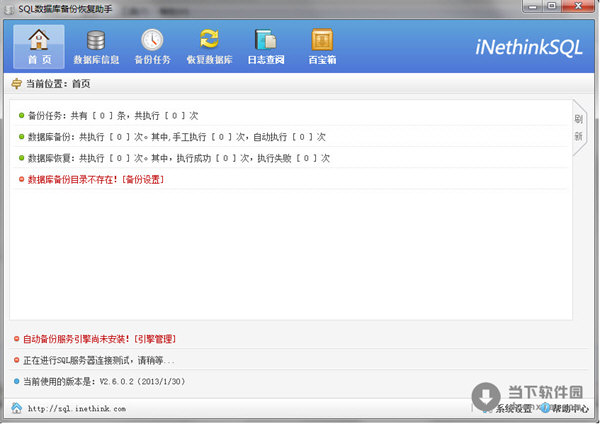The image size is (600, 424).
Task: Close the SQL数据库备份恢复助手 window
Action: [x=578, y=6]
